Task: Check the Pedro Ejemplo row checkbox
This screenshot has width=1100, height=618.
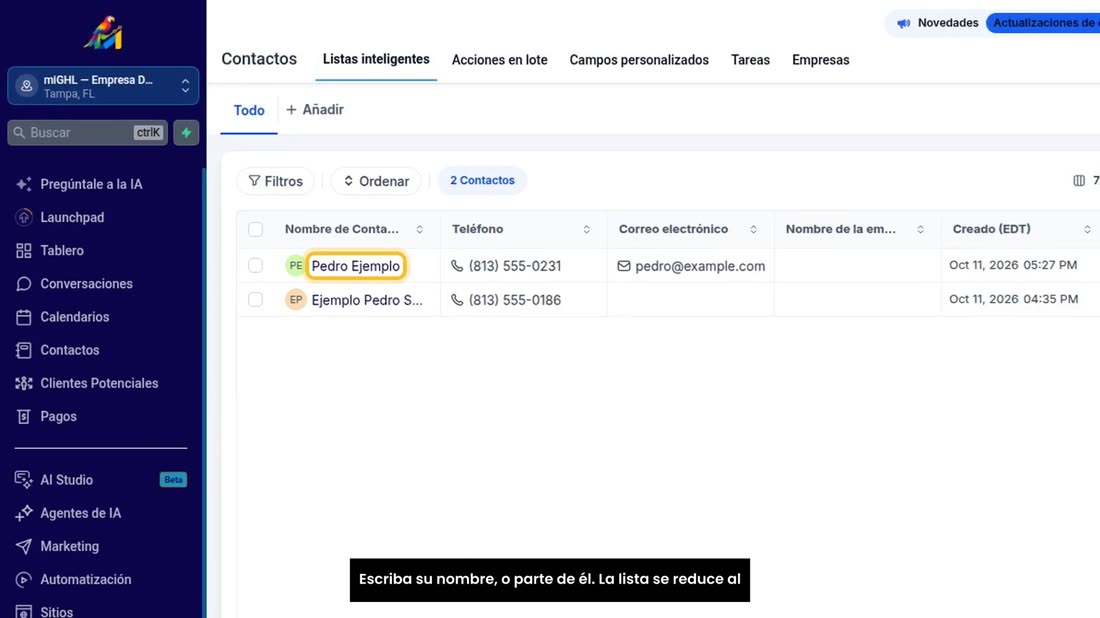Action: tap(255, 266)
